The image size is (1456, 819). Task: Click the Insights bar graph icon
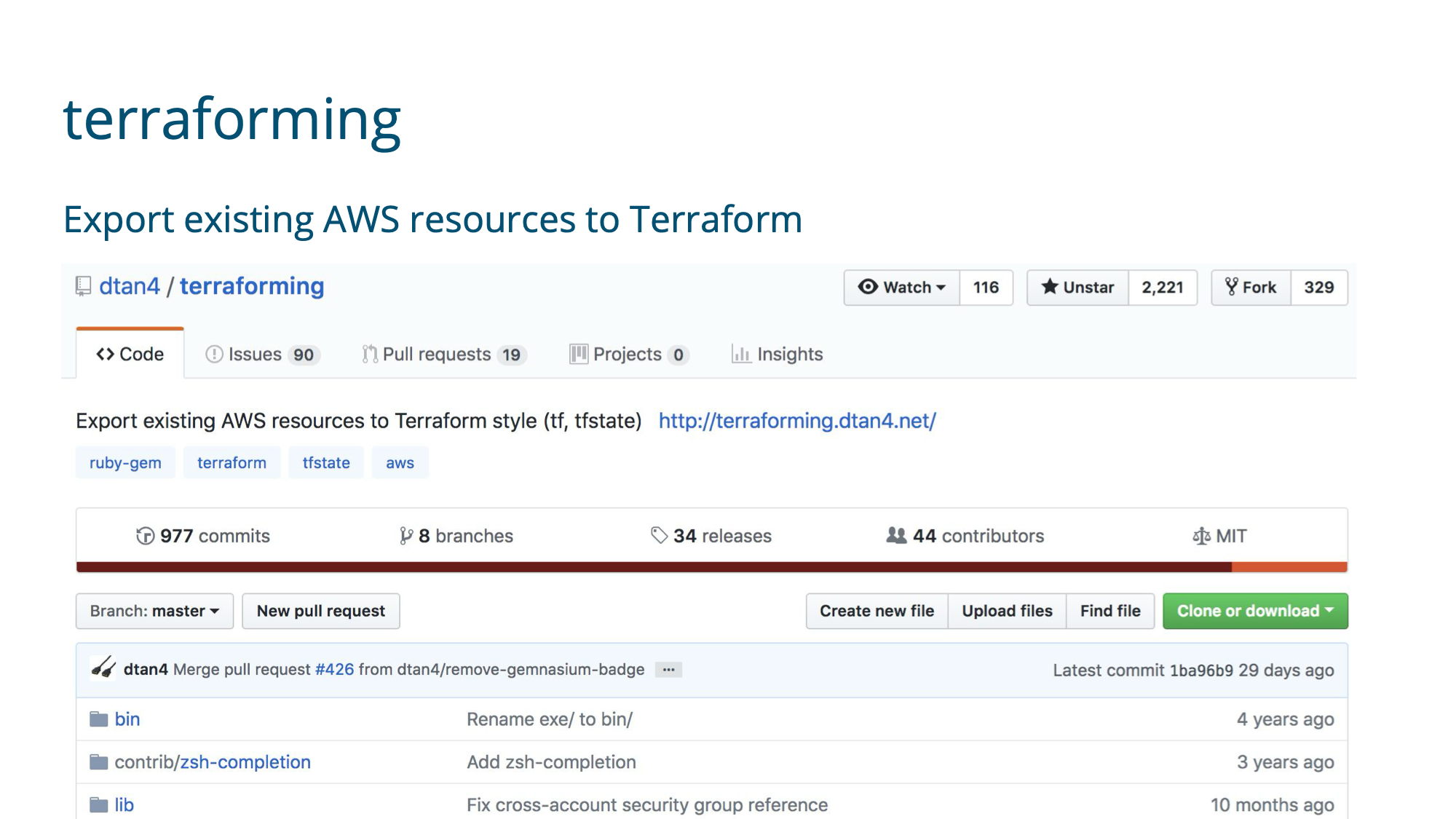pyautogui.click(x=741, y=355)
